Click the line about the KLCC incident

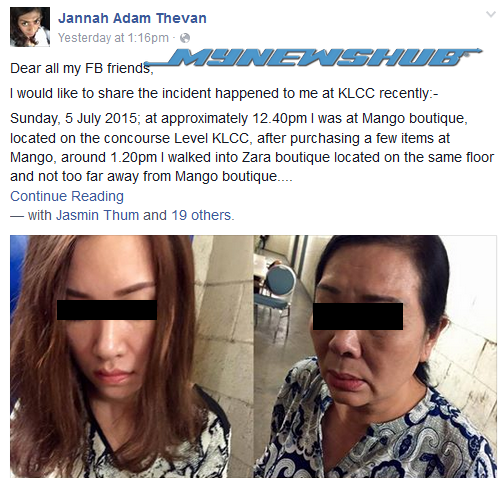[x=224, y=93]
